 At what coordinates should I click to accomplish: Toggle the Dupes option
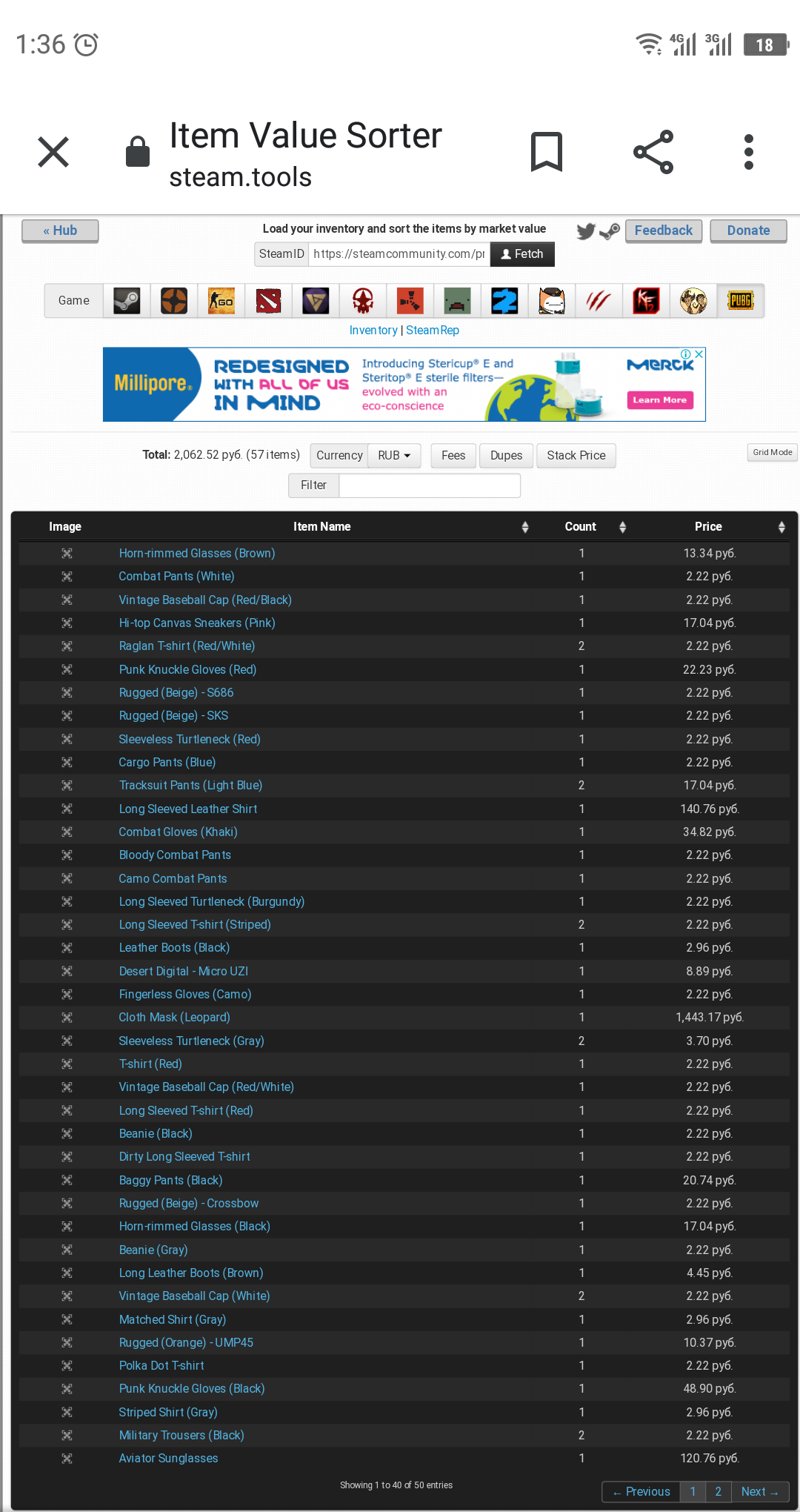[507, 455]
